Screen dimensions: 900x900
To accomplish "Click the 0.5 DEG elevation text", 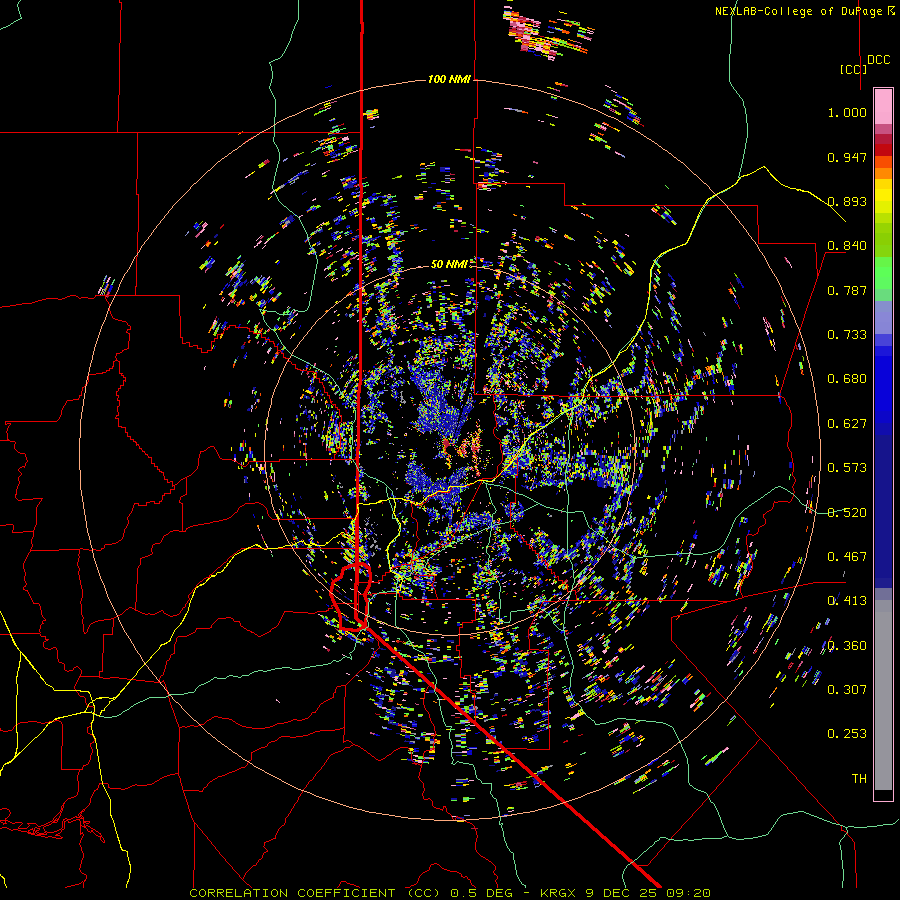I will pyautogui.click(x=481, y=893).
